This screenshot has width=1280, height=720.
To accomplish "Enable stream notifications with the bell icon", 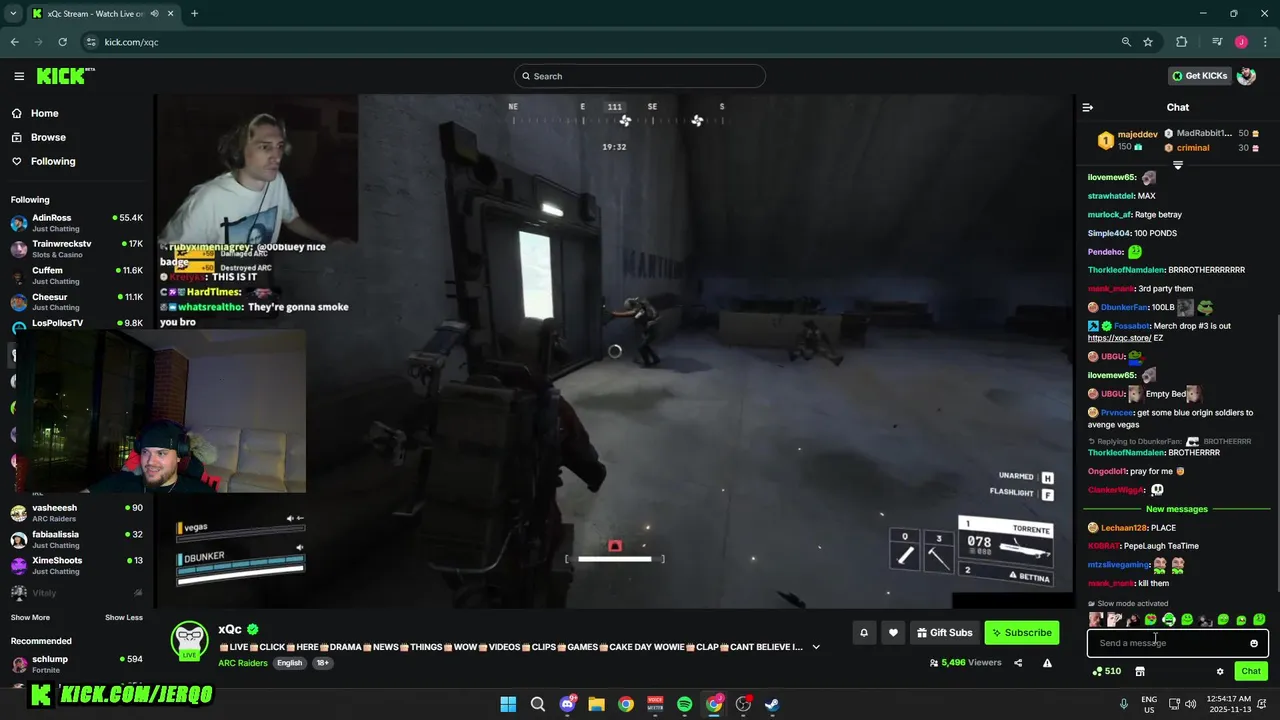I will [x=864, y=632].
